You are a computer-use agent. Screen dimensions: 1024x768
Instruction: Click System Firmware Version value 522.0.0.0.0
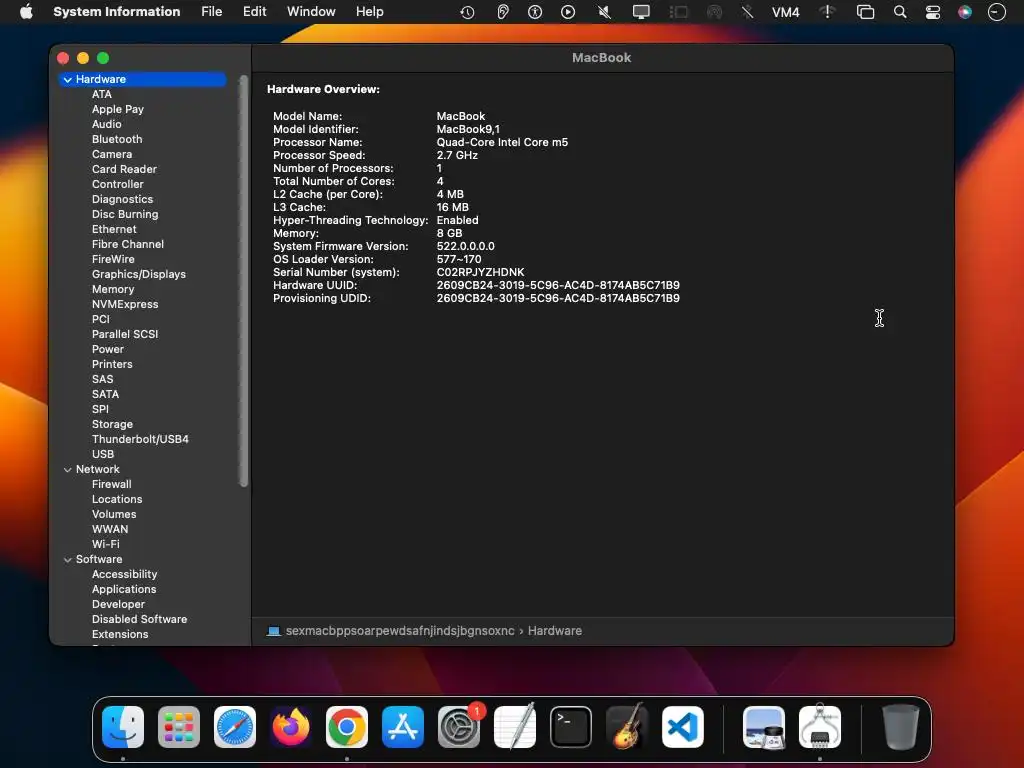[466, 246]
